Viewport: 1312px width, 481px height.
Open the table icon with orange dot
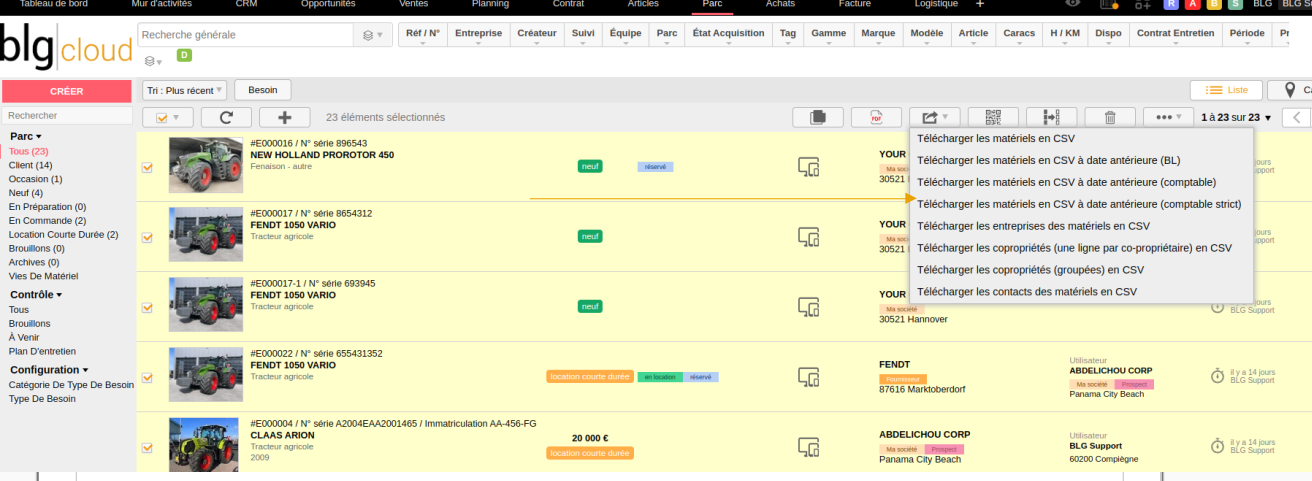point(1107,4)
